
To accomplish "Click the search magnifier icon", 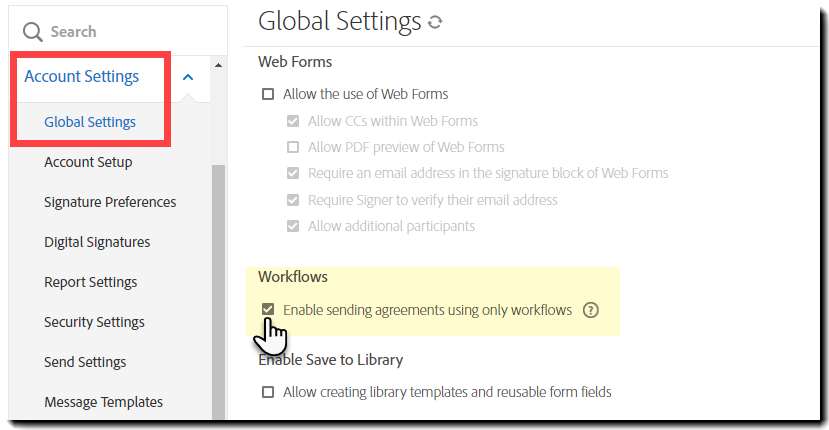I will point(33,31).
